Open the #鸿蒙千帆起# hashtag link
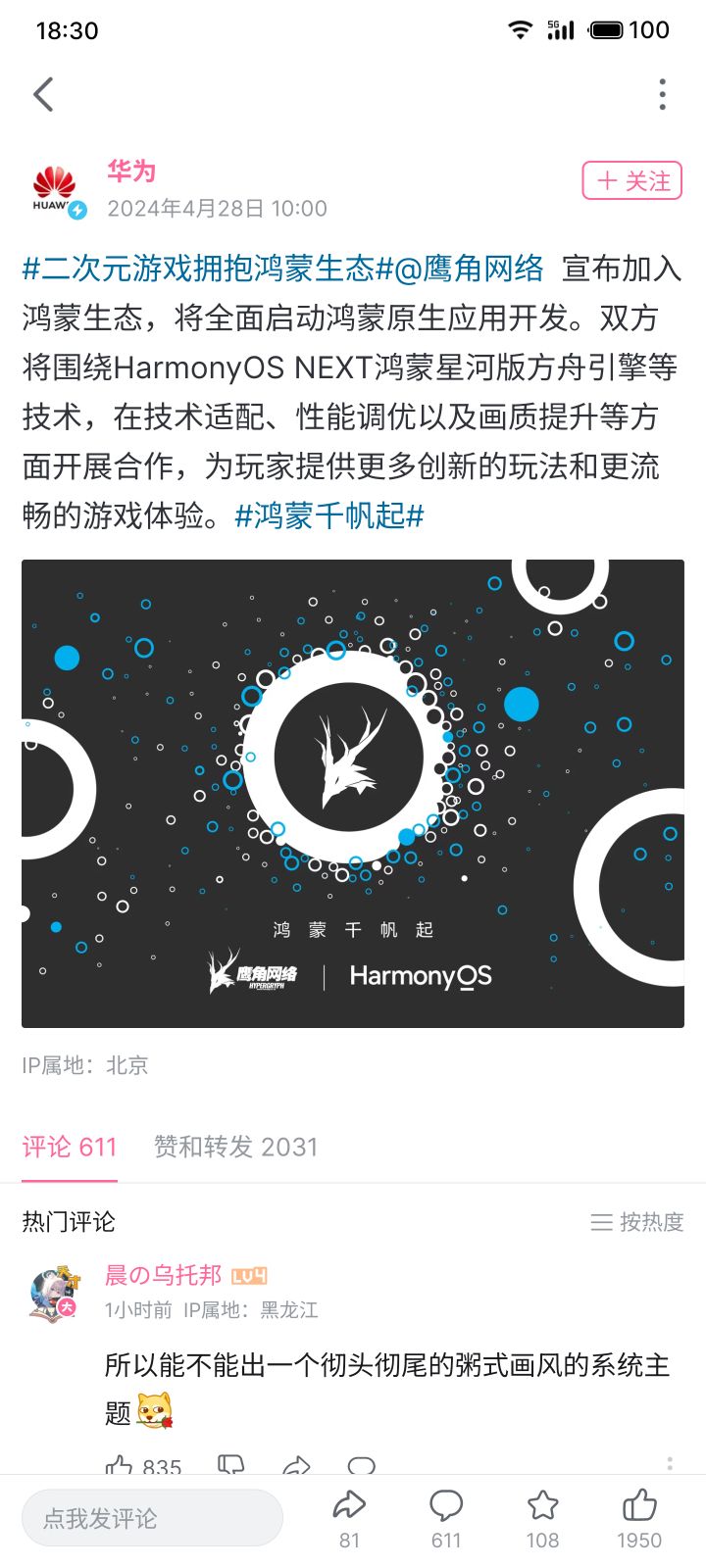Image resolution: width=706 pixels, height=1568 pixels. 329,515
